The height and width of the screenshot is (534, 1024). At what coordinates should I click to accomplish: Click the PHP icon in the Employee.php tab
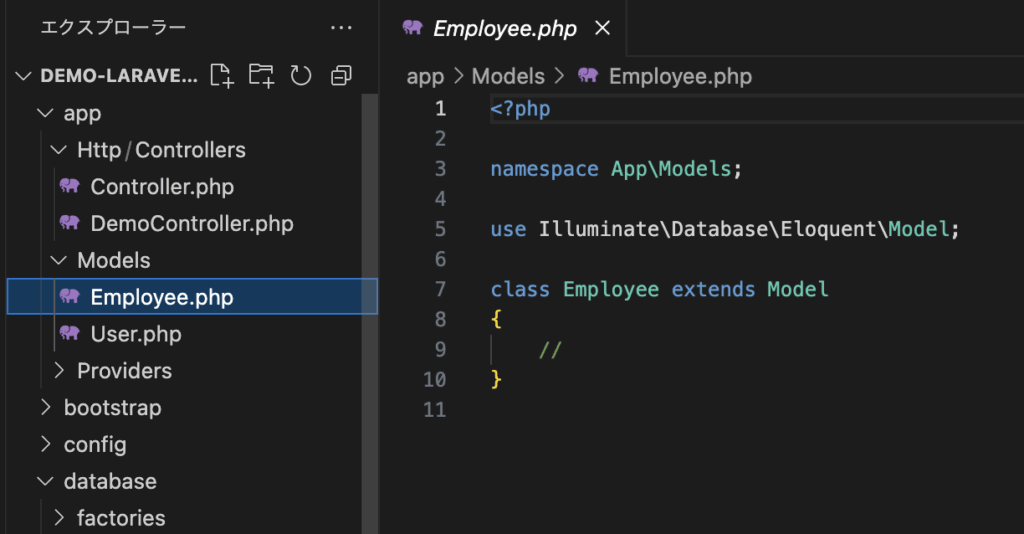412,29
